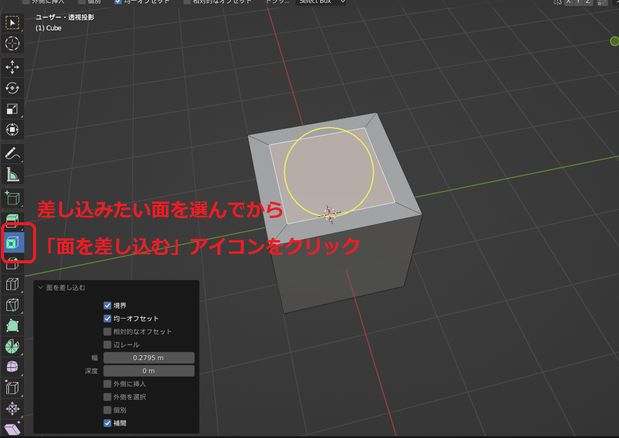The height and width of the screenshot is (438, 619).
Task: Enable the 相対的なオフセット option
Action: point(107,331)
